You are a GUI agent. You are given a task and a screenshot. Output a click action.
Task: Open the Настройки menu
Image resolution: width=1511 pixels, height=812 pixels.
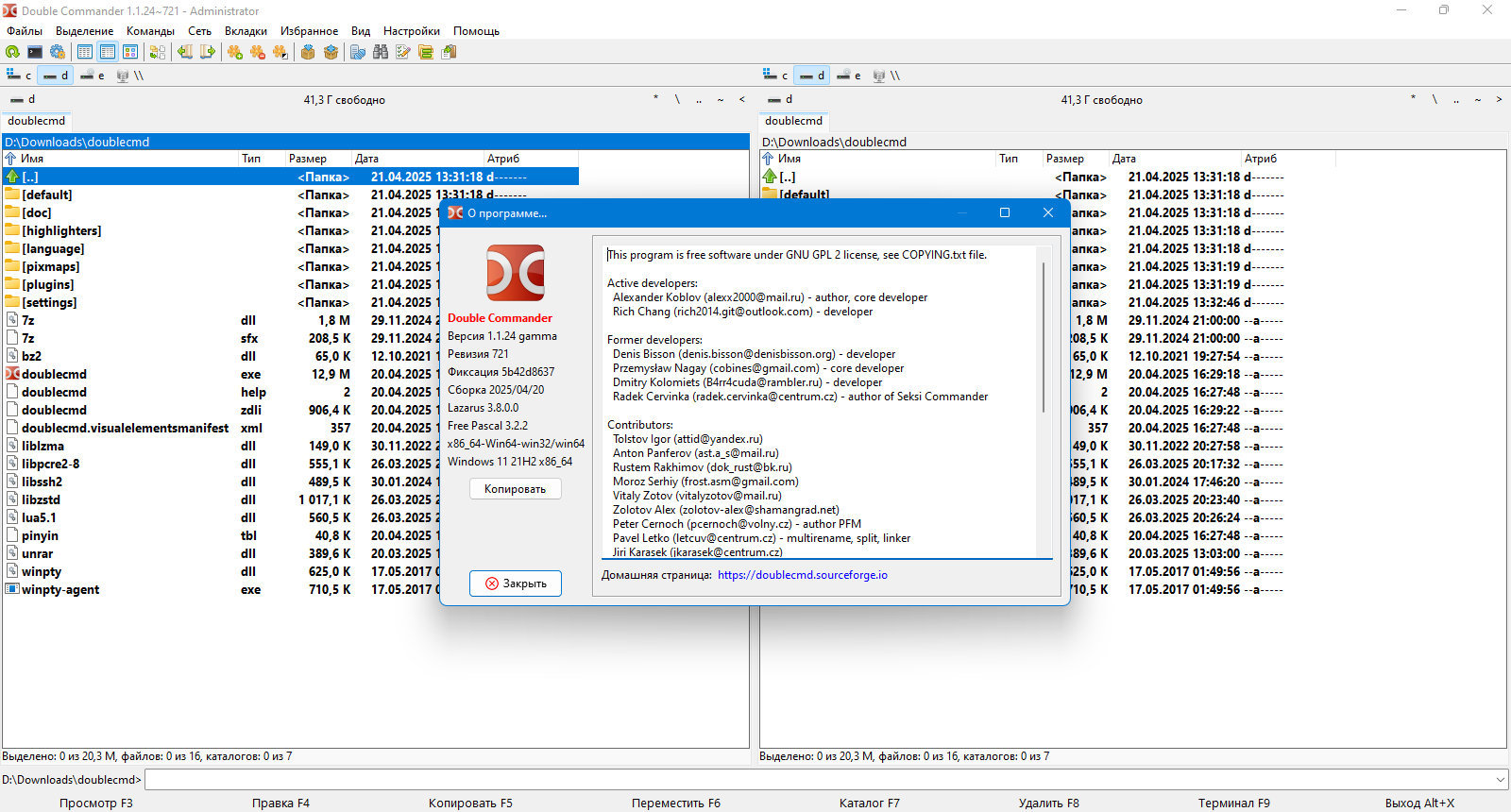(x=412, y=31)
